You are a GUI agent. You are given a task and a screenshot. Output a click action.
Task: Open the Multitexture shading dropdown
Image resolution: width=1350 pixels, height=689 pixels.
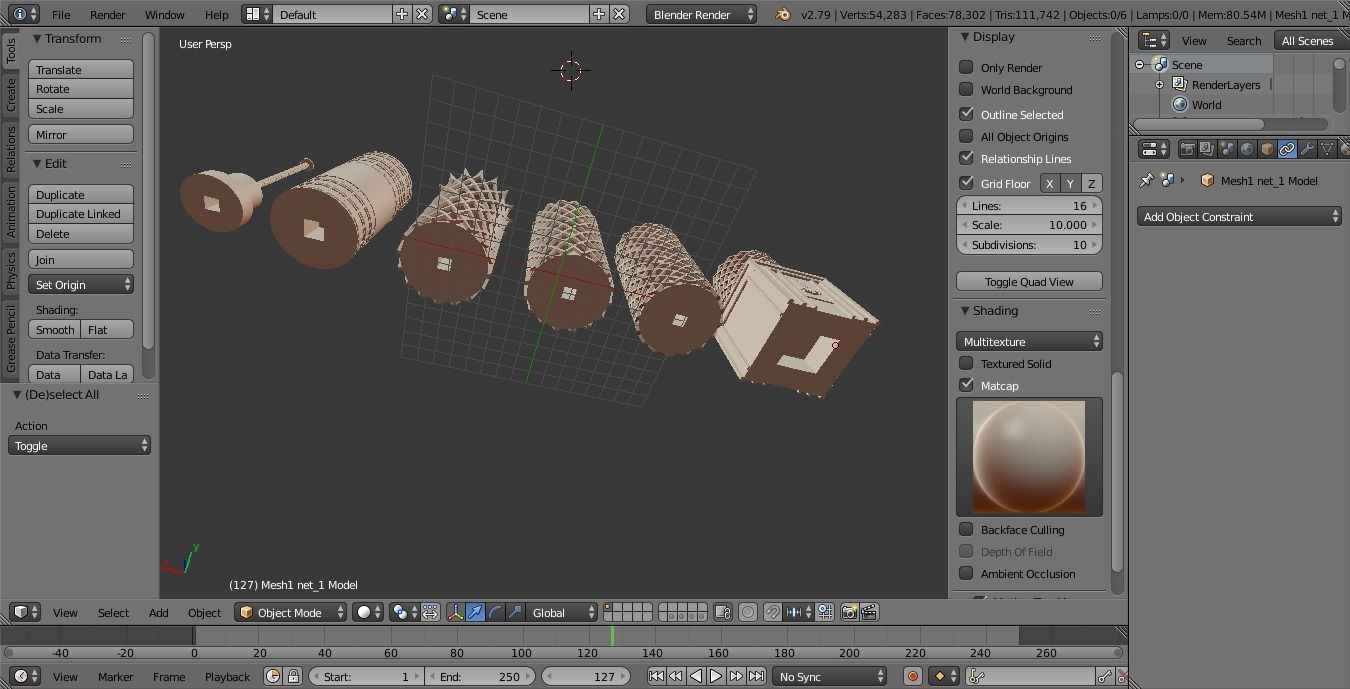[x=1029, y=341]
